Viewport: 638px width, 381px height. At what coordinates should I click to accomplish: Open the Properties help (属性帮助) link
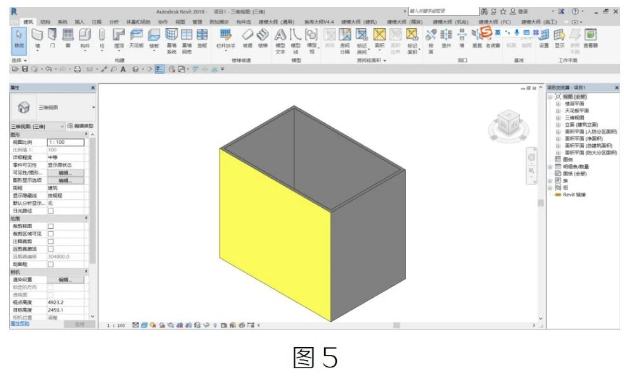coord(20,324)
